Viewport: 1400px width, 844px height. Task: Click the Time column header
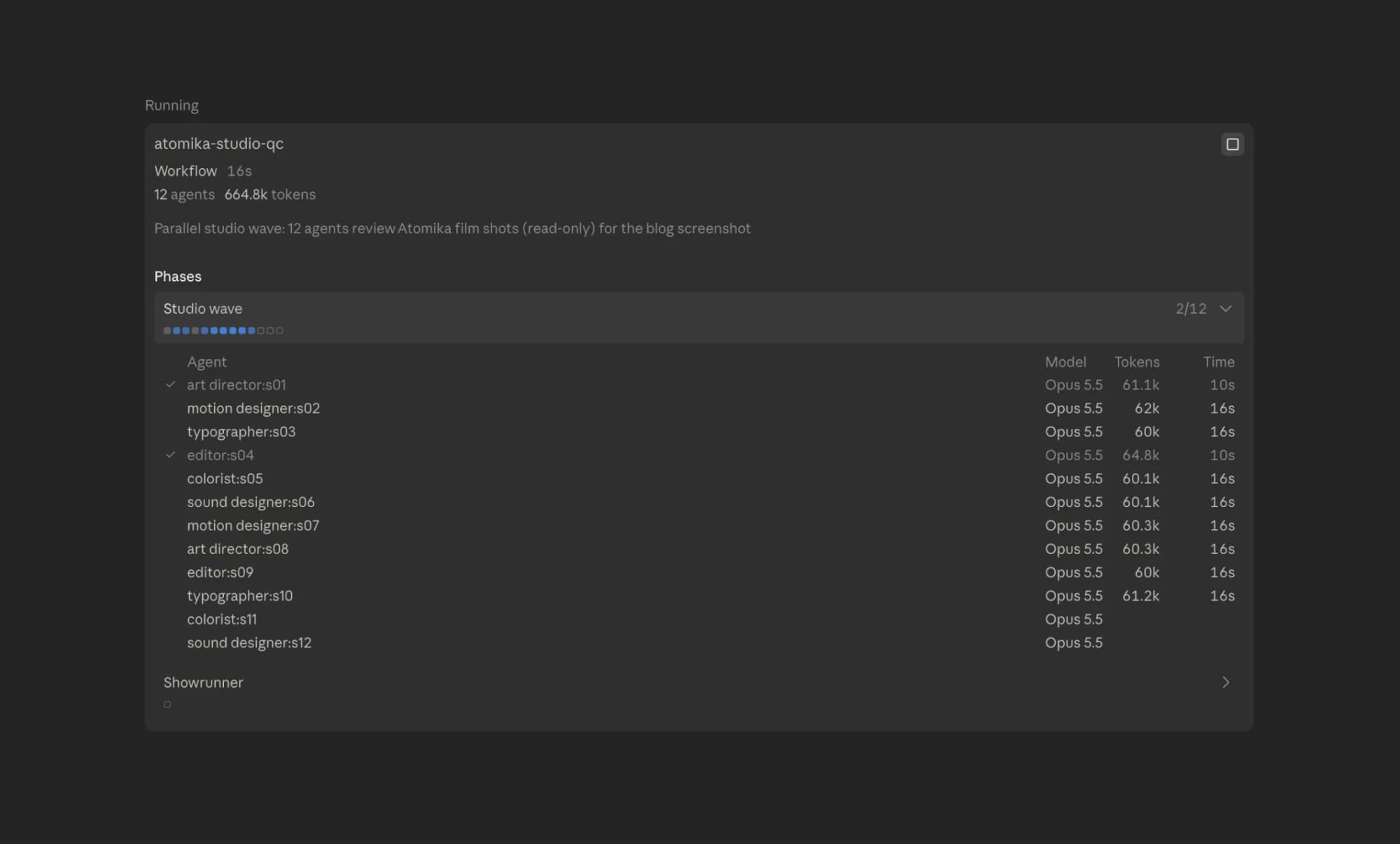coord(1219,362)
